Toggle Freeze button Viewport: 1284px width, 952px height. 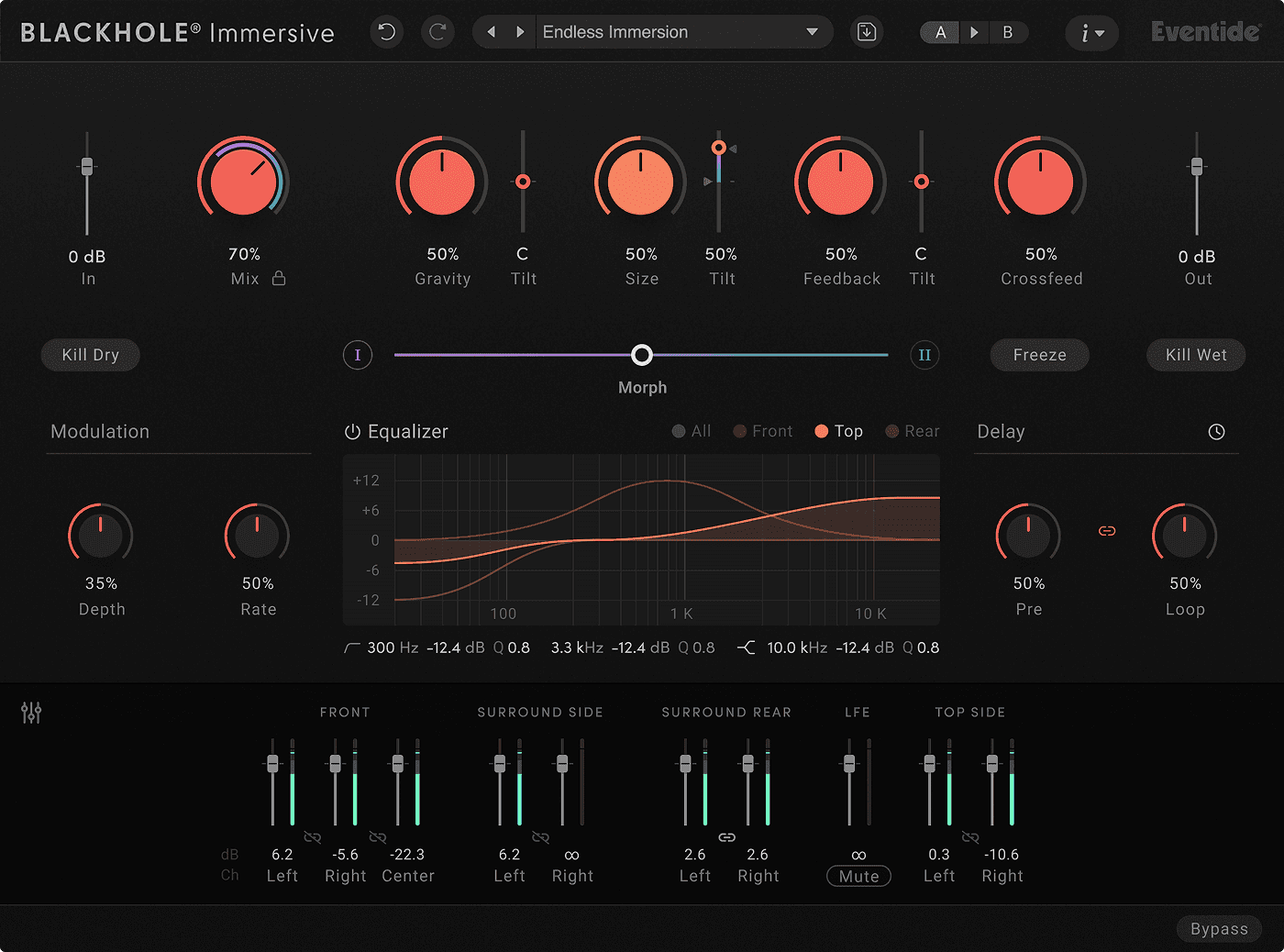[x=1040, y=355]
